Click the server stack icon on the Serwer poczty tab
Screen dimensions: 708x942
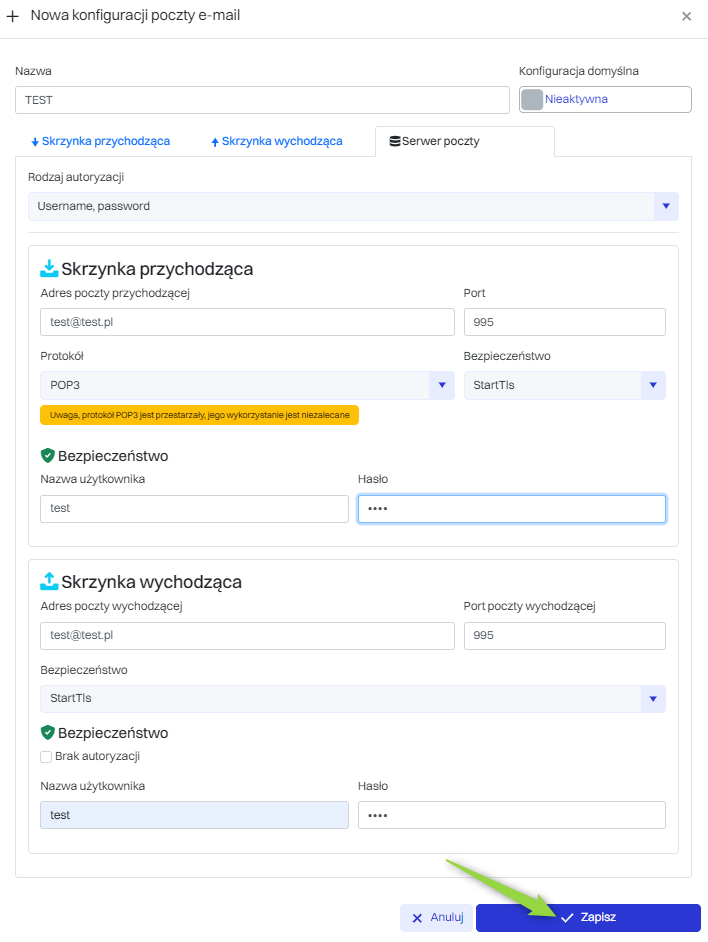click(x=394, y=141)
